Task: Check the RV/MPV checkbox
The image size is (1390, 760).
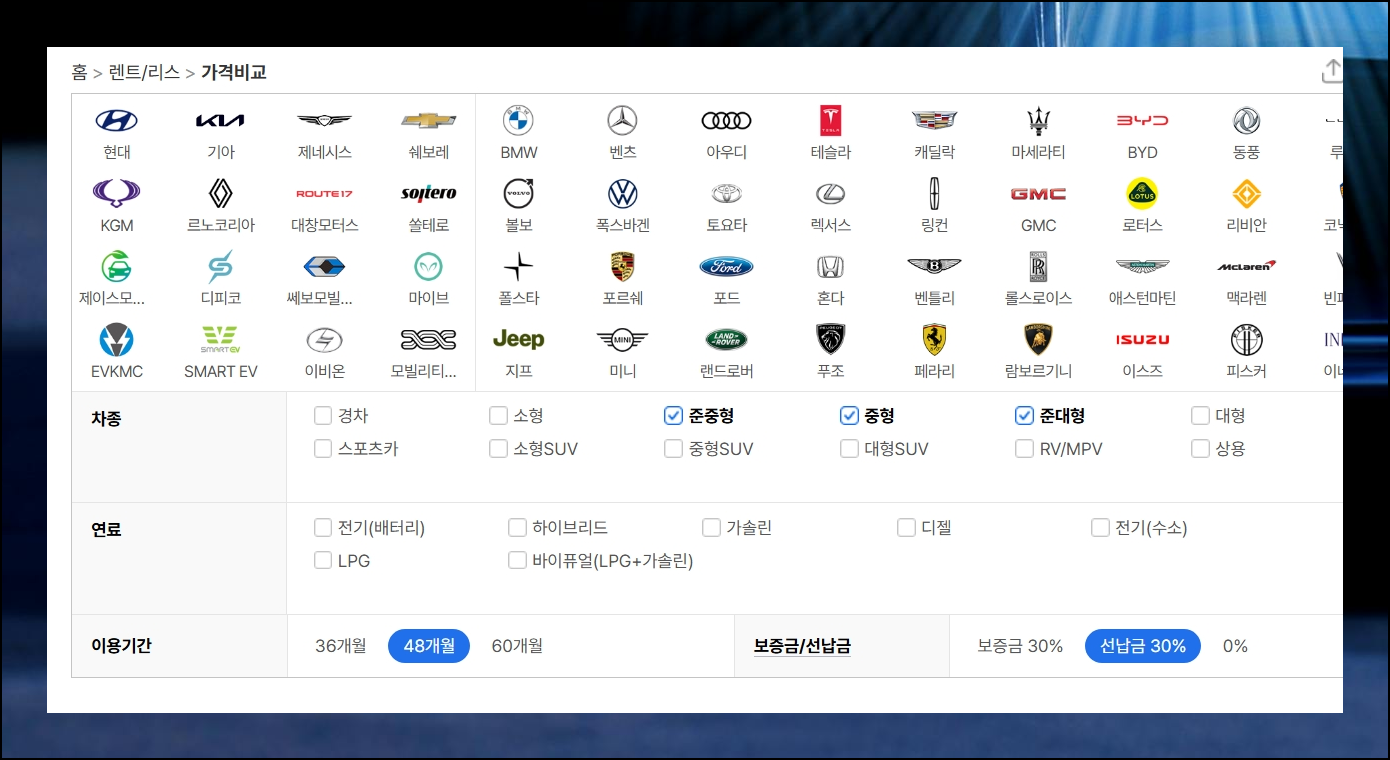Action: coord(1024,449)
